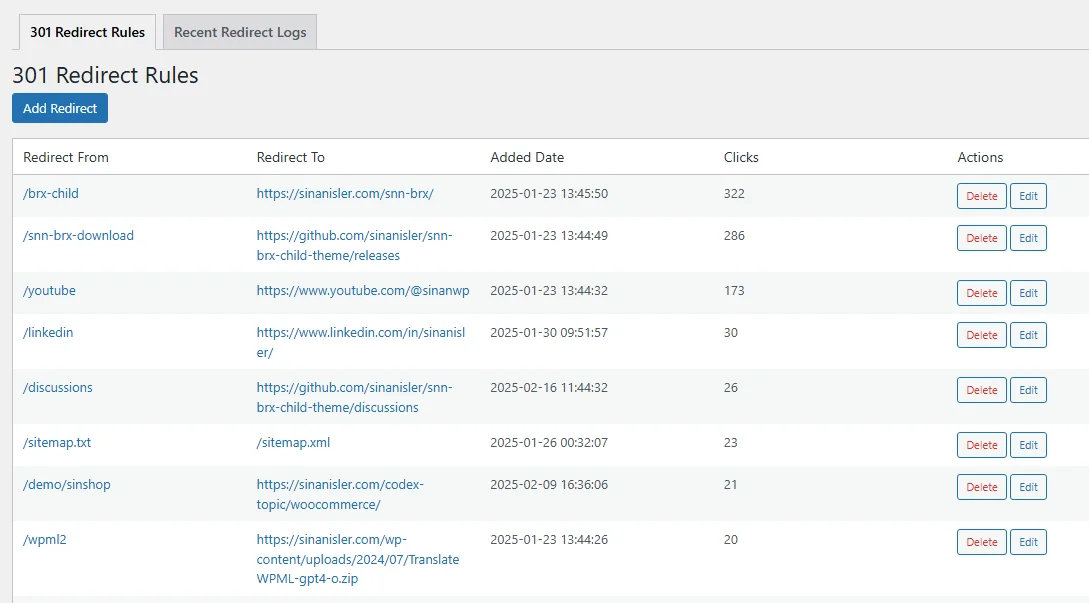This screenshot has width=1089, height=603.
Task: Delete the /sitemap.txt redirect rule
Action: point(981,445)
